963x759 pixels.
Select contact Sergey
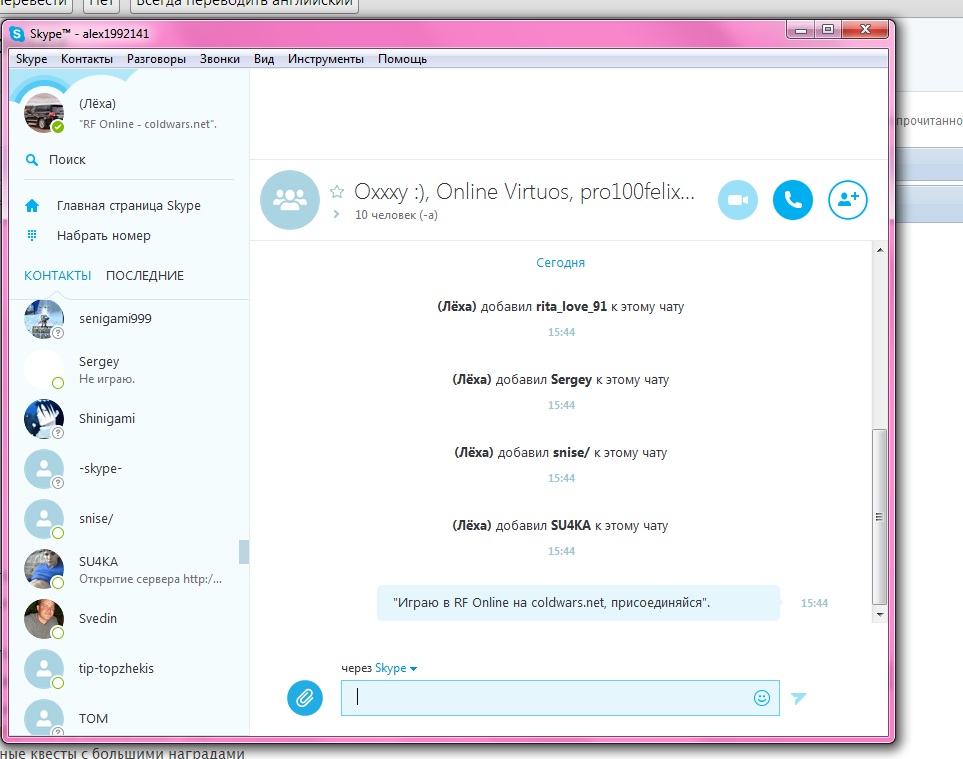click(129, 370)
